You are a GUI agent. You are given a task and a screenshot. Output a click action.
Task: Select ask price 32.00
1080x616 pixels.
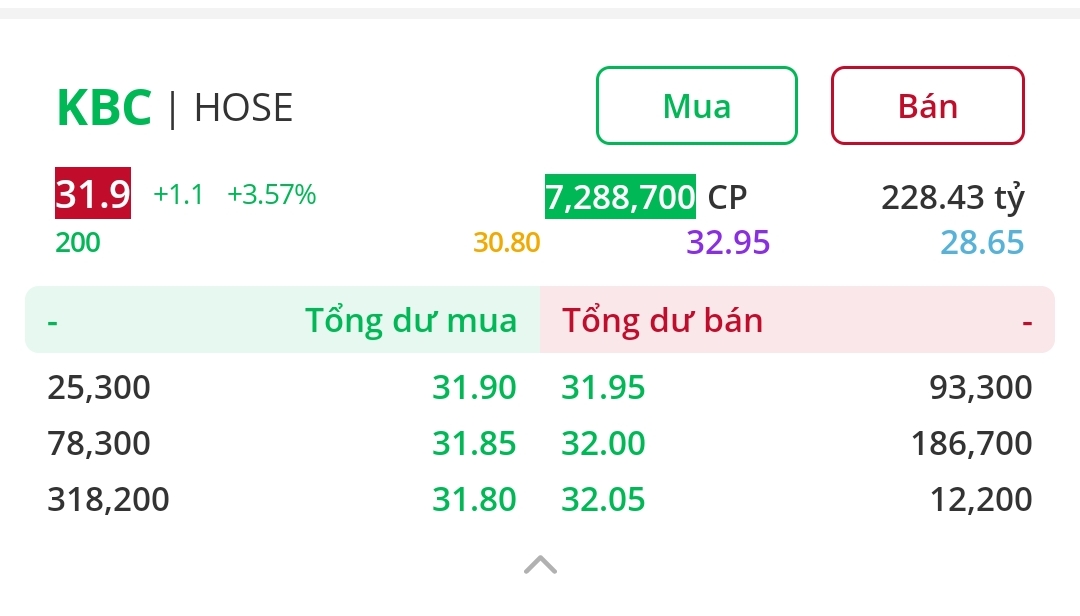(604, 443)
